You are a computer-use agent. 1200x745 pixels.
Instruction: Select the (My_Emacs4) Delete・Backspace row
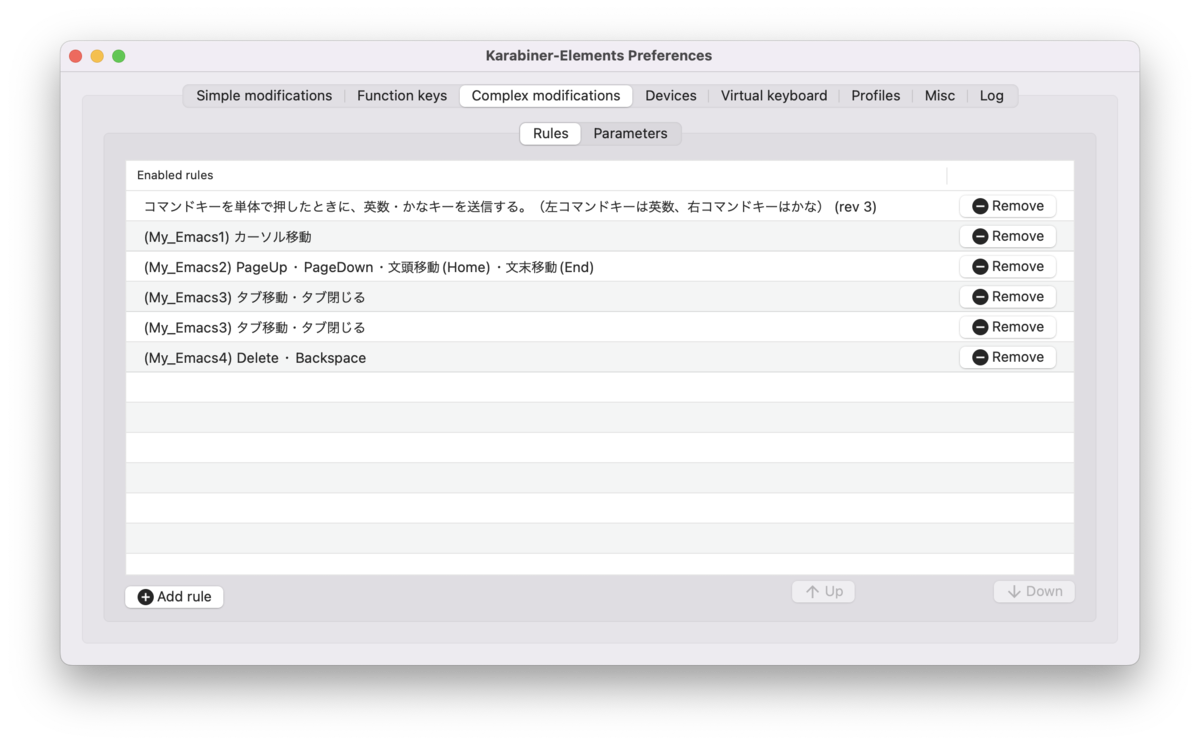pyautogui.click(x=600, y=357)
